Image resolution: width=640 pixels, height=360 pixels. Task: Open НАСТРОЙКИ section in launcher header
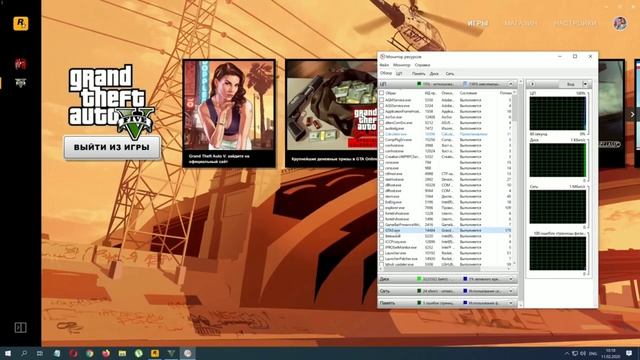pos(575,23)
